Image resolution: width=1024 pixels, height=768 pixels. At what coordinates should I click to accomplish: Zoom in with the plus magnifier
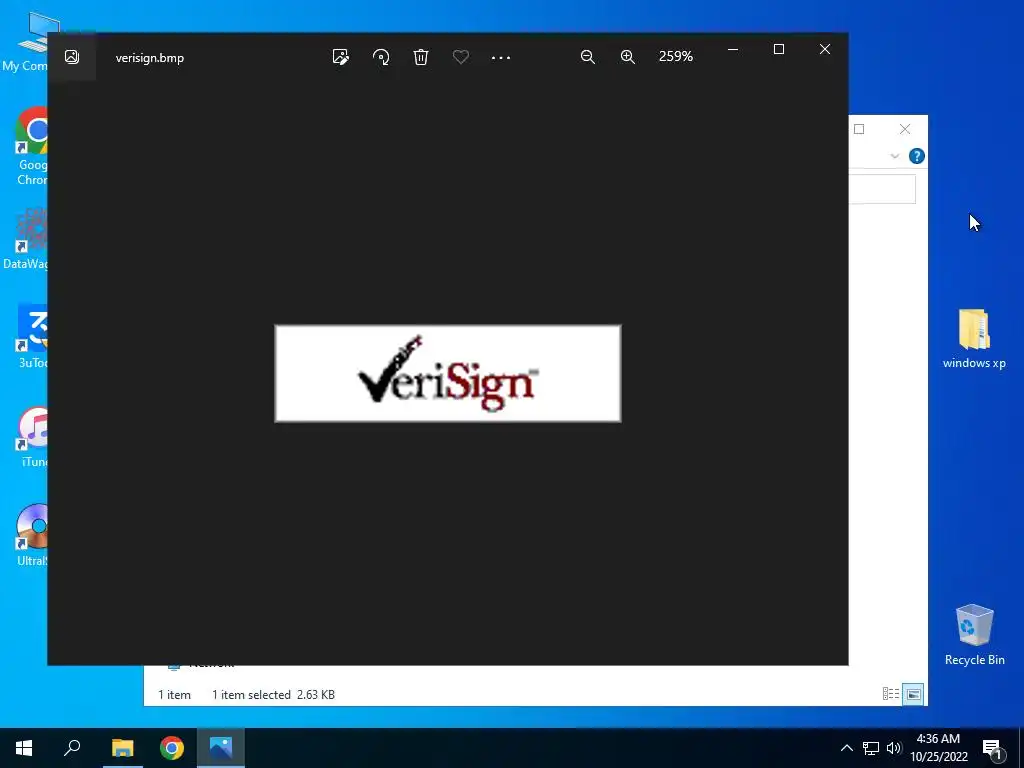(x=628, y=57)
